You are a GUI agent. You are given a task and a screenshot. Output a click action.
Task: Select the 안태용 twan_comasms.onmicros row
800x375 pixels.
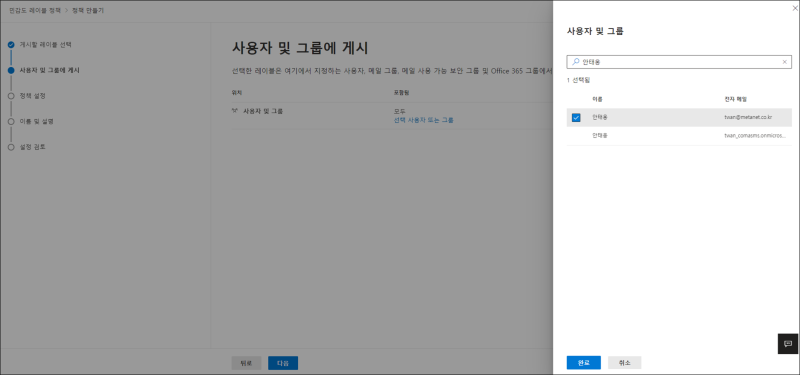pos(679,136)
